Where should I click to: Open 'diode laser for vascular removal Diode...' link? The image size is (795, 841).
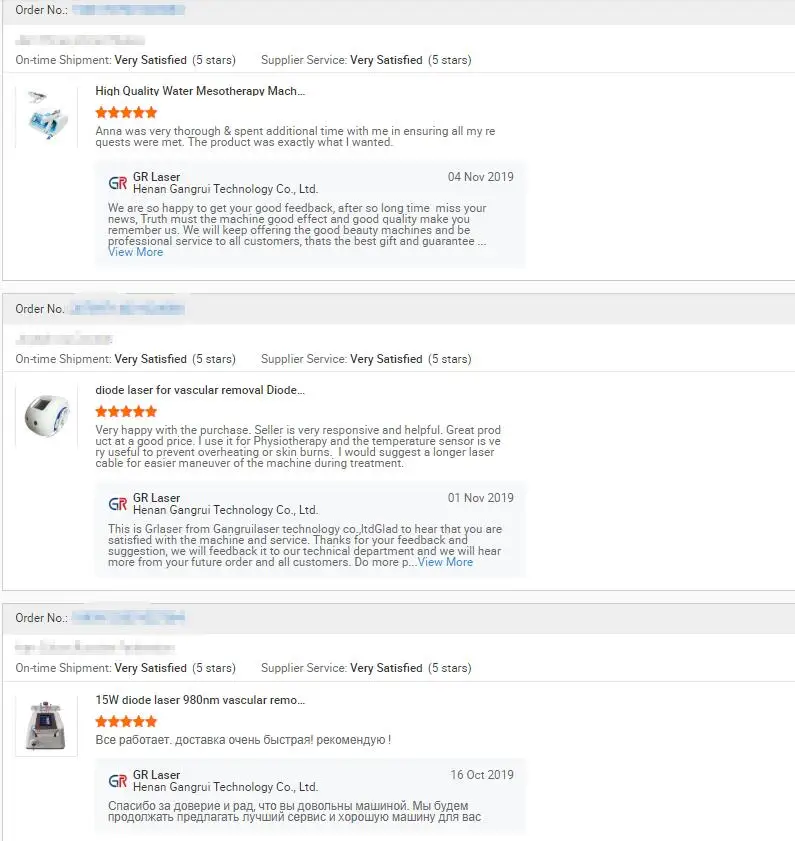click(x=200, y=390)
